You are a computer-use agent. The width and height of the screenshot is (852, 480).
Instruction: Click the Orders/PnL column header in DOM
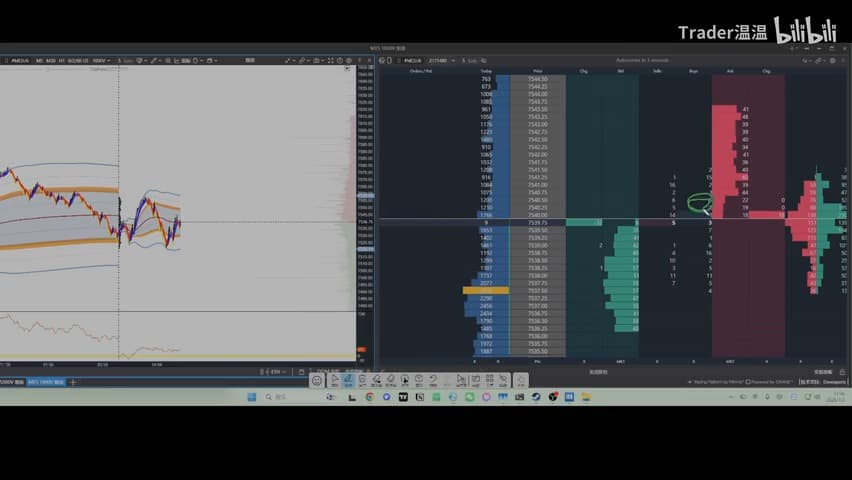[x=421, y=71]
